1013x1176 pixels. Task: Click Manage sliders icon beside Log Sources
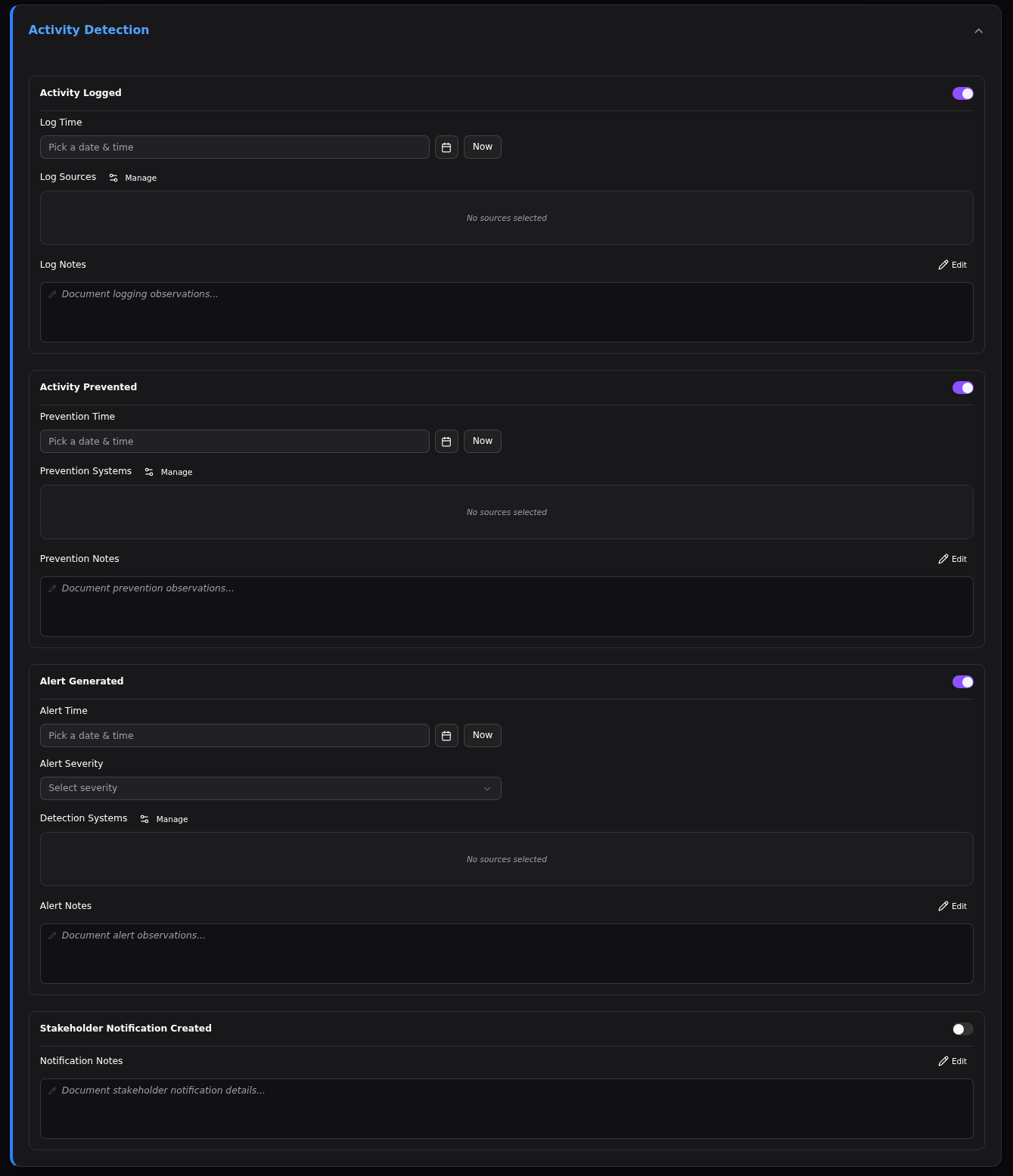pos(113,178)
